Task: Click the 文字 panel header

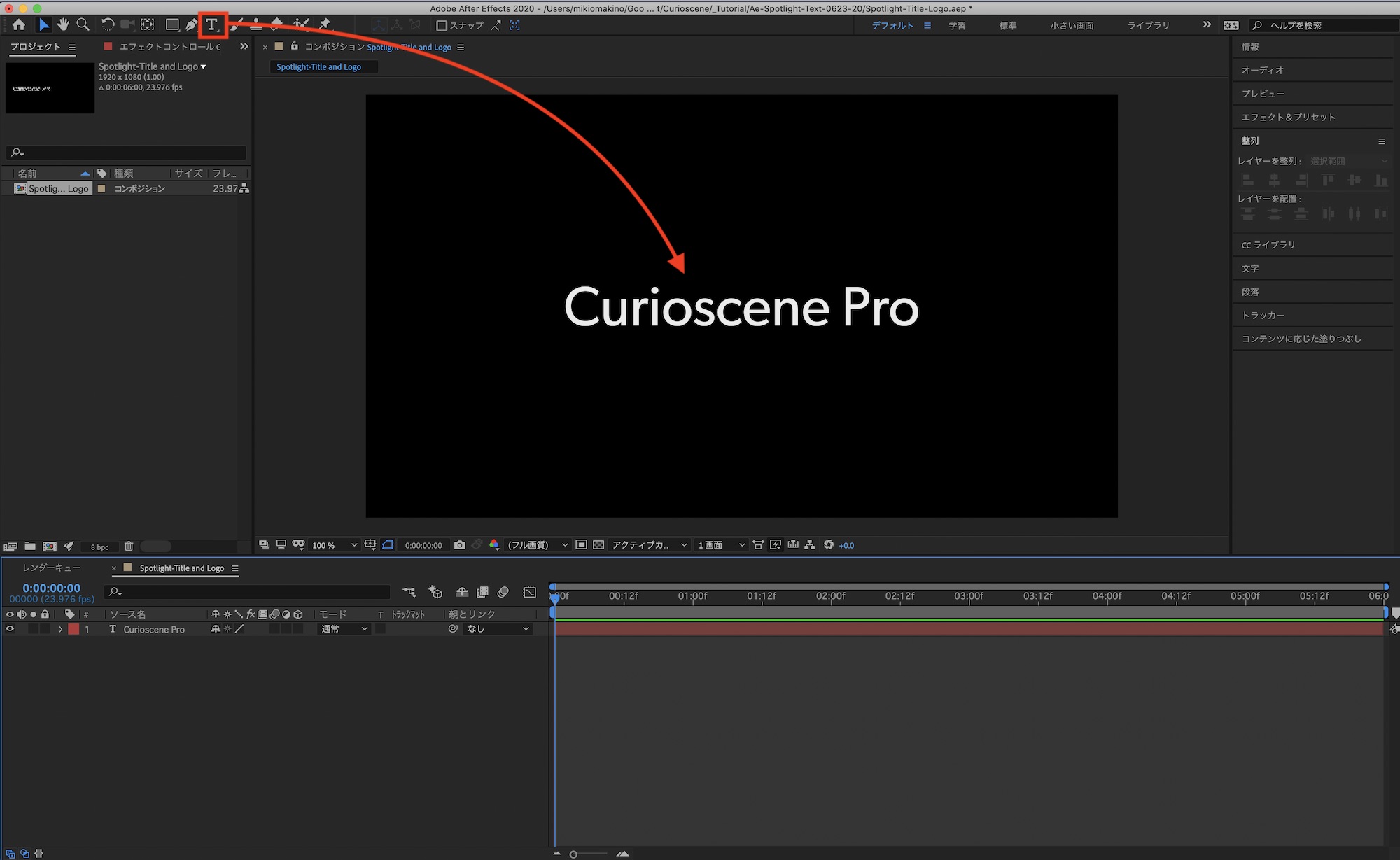Action: (x=1250, y=269)
